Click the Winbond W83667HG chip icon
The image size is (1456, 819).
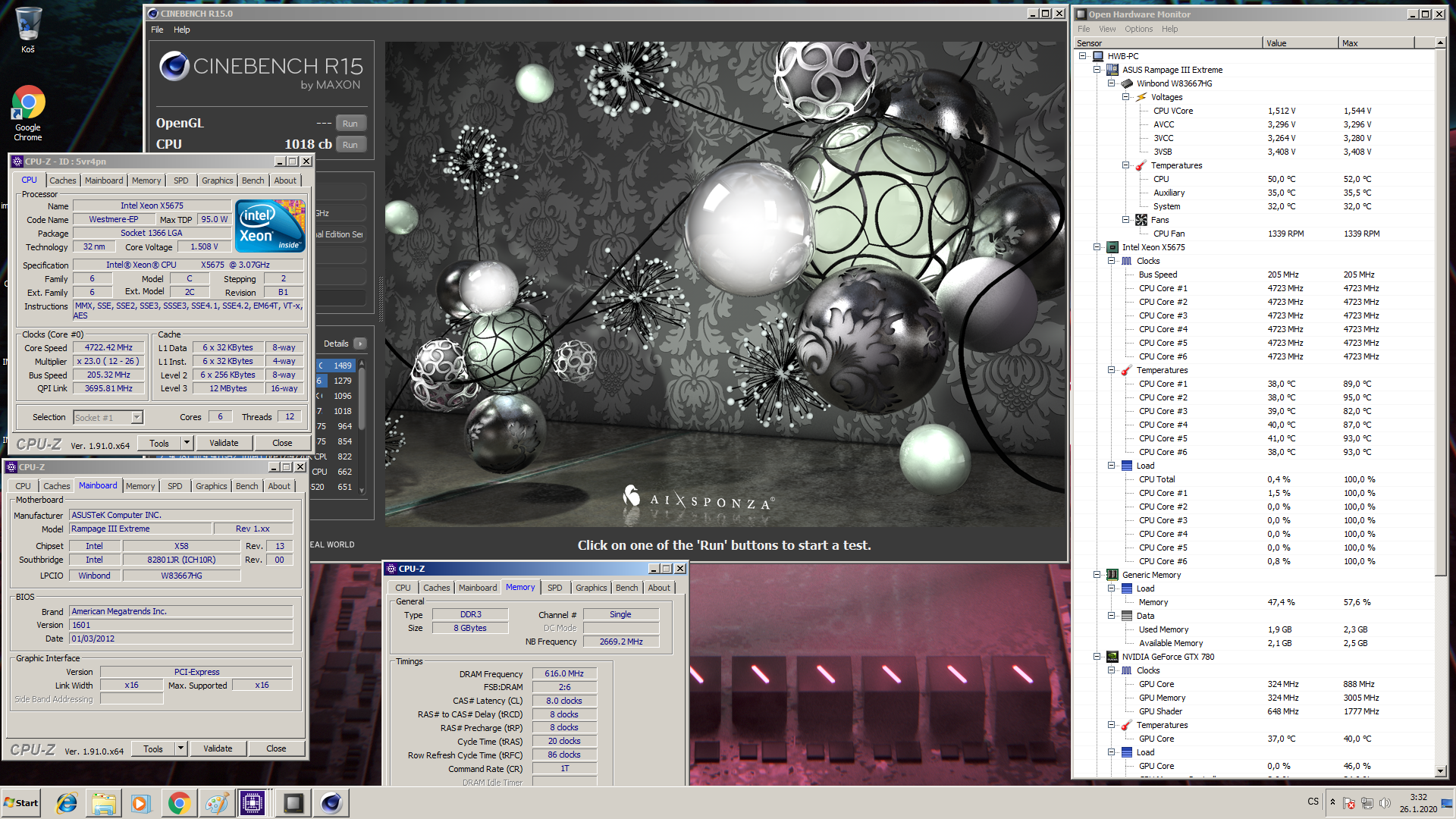(1127, 83)
